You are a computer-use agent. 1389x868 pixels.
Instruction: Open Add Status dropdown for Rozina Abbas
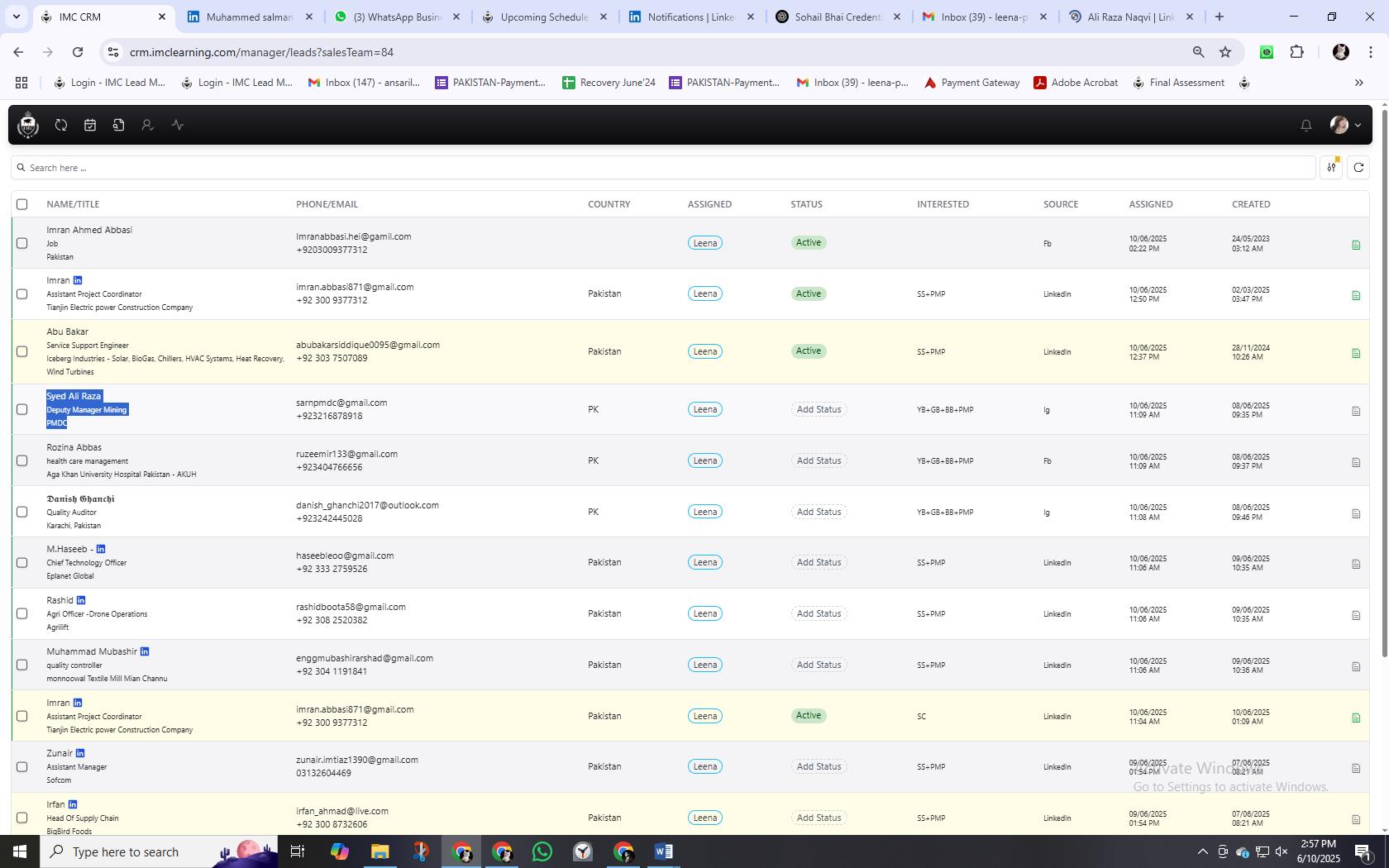click(x=819, y=460)
